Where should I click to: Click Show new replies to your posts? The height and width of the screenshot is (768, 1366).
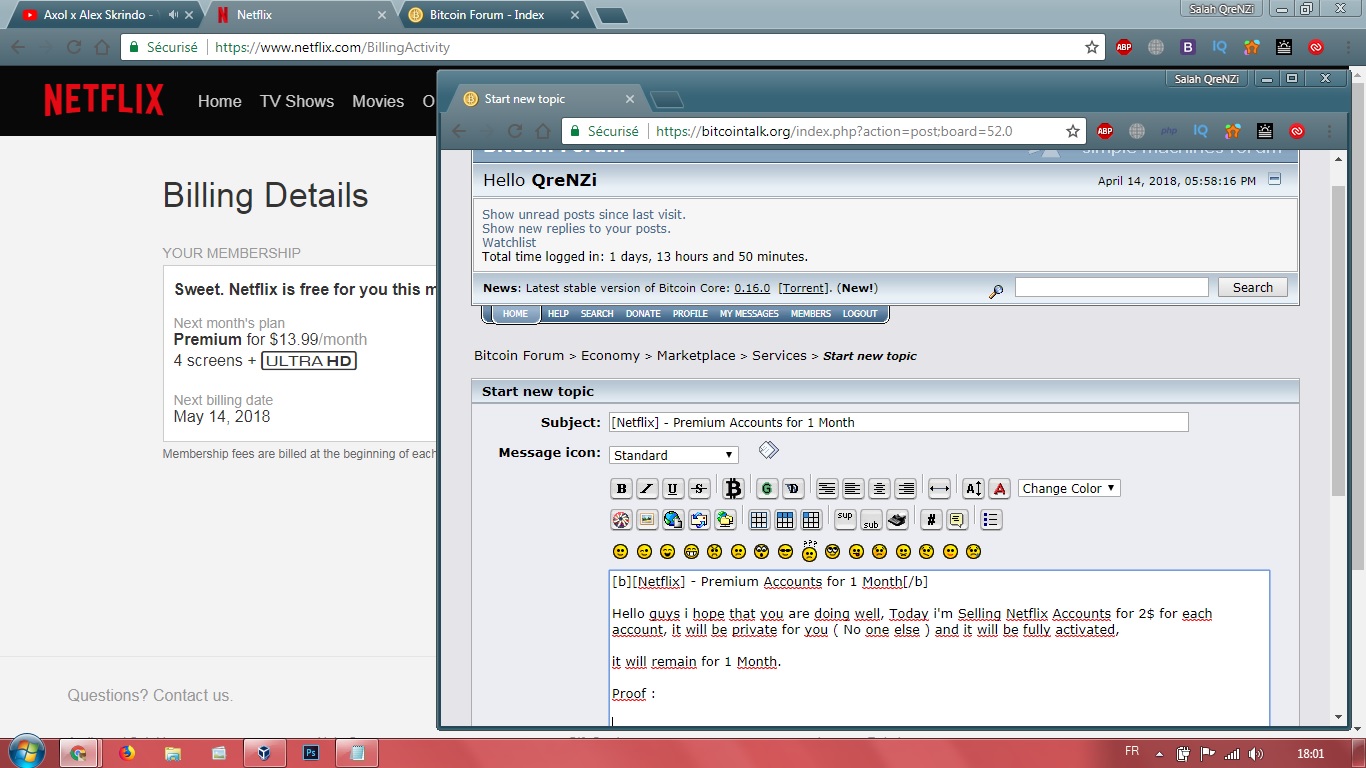coord(576,229)
